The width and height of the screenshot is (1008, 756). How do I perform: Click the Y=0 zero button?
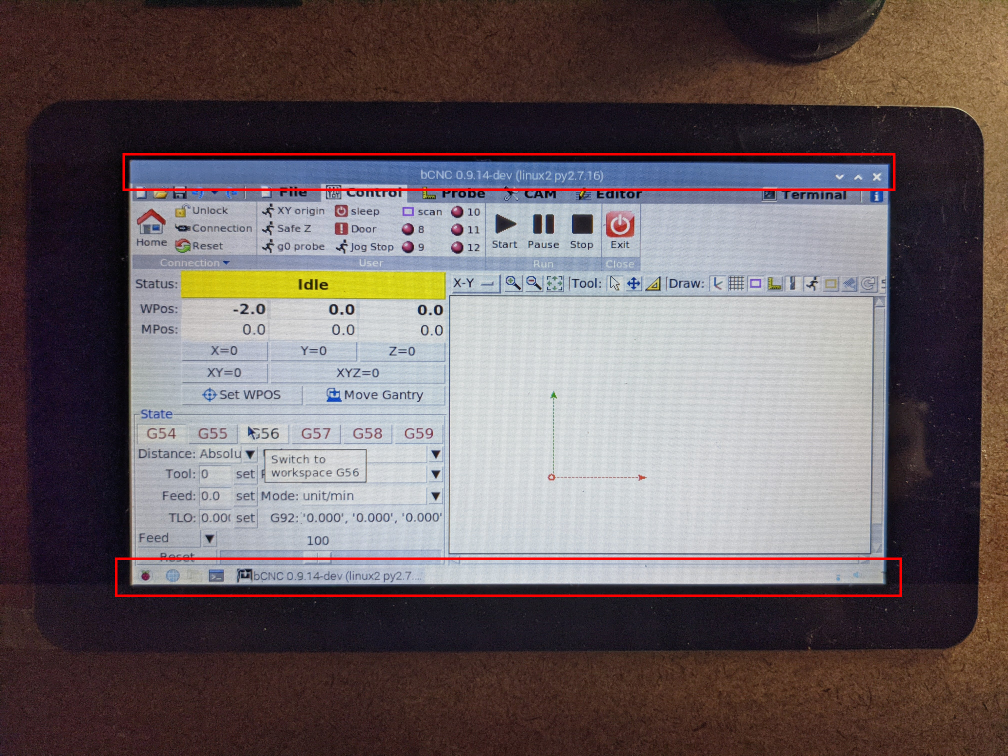click(x=314, y=351)
